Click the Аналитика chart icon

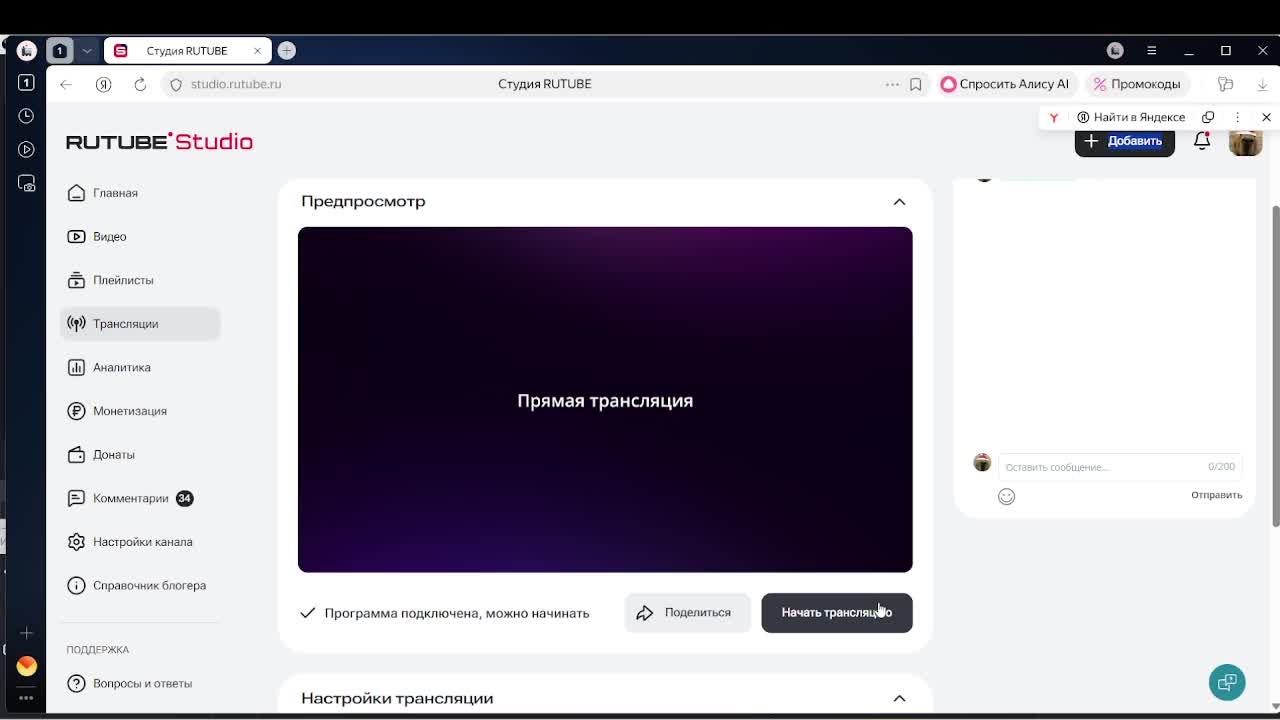click(x=76, y=367)
